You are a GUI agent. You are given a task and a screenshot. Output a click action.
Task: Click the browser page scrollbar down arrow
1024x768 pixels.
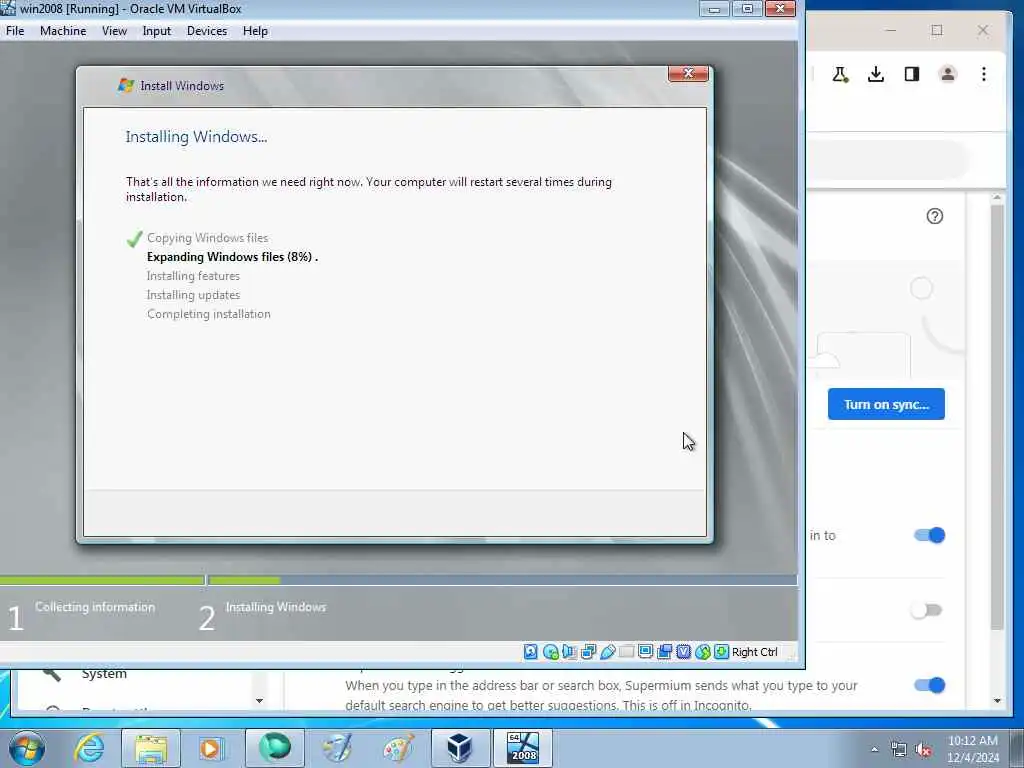tap(997, 701)
